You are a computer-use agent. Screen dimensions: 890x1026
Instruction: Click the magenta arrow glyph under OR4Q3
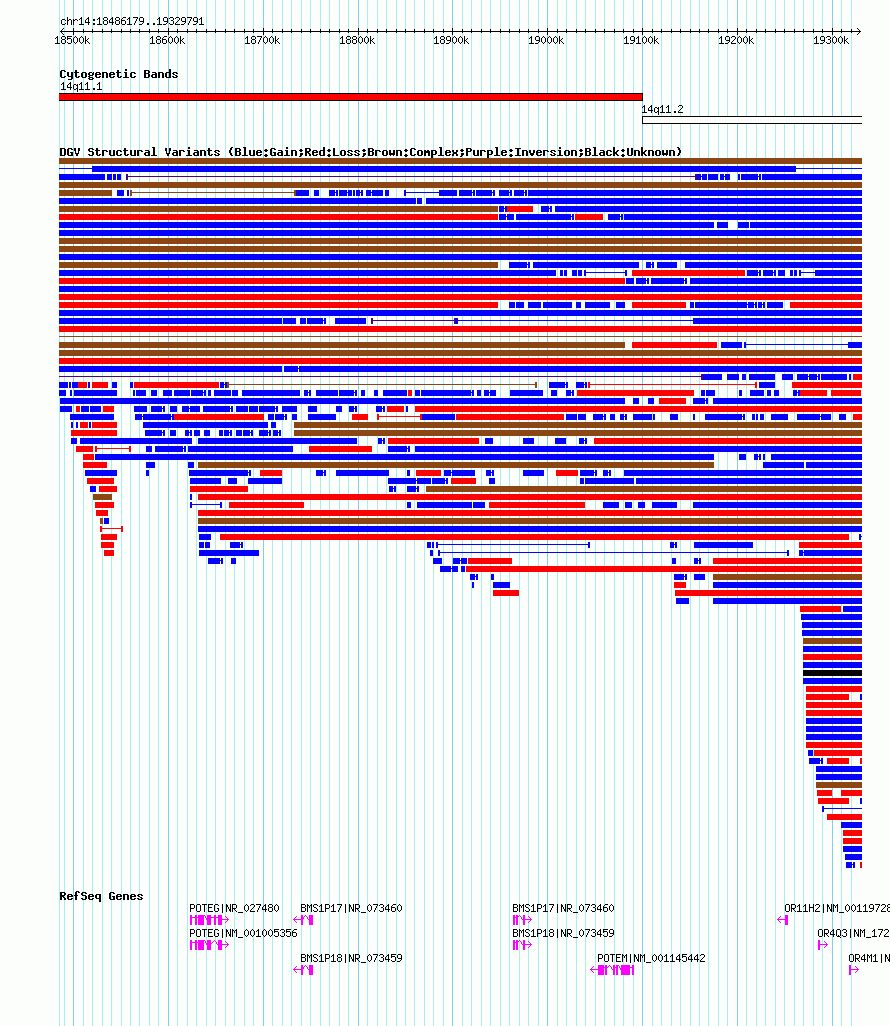(823, 945)
